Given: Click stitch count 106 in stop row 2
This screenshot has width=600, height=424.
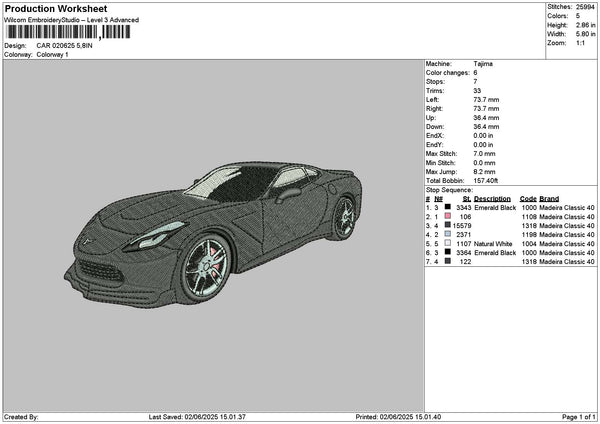Looking at the screenshot, I should (466, 217).
